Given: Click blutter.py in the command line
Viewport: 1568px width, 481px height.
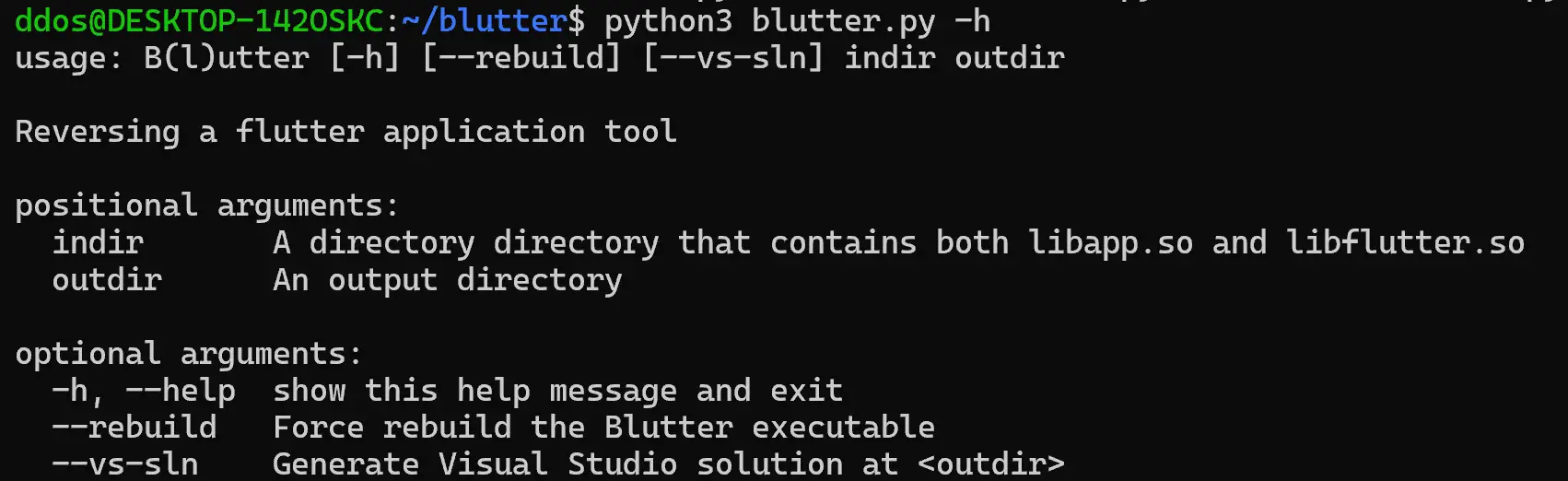Looking at the screenshot, I should coord(844,22).
